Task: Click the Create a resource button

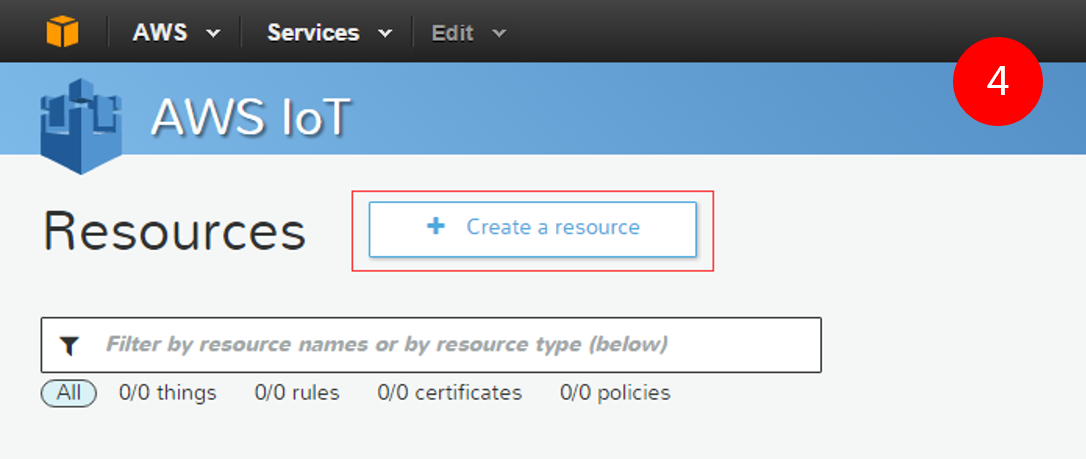Action: tap(532, 229)
